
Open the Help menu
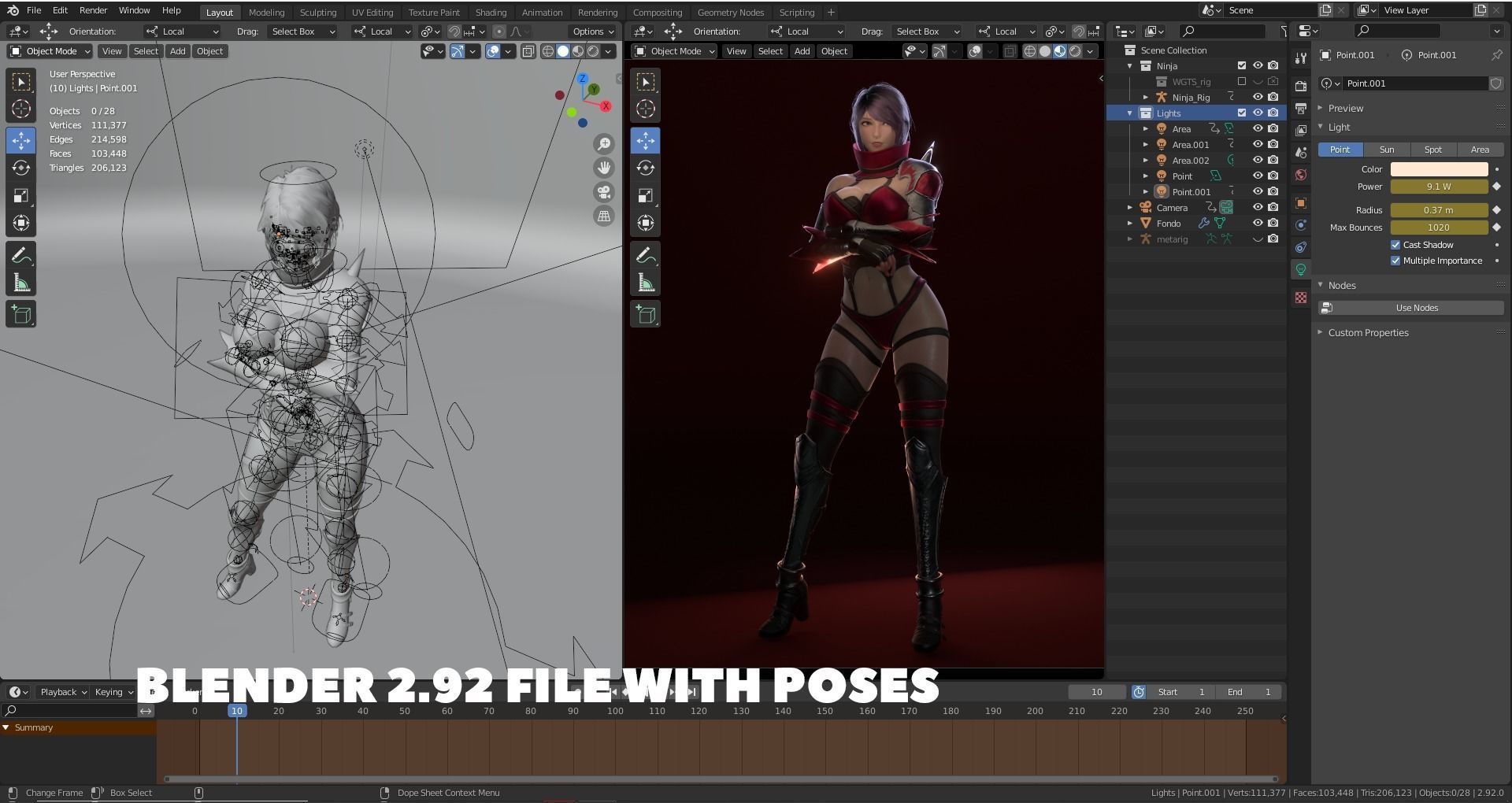[171, 10]
